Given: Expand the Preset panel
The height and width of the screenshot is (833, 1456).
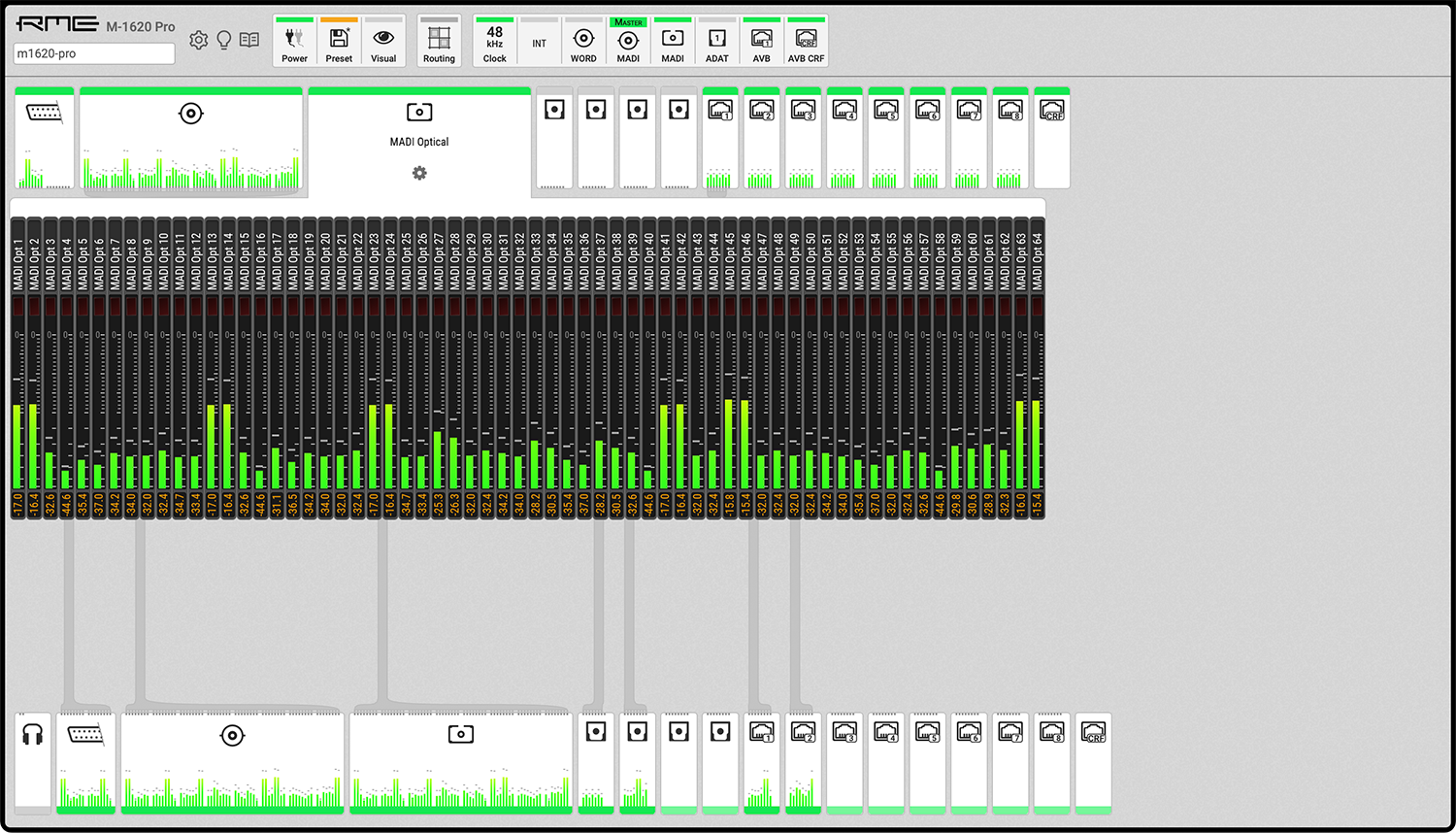Looking at the screenshot, I should pyautogui.click(x=339, y=42).
